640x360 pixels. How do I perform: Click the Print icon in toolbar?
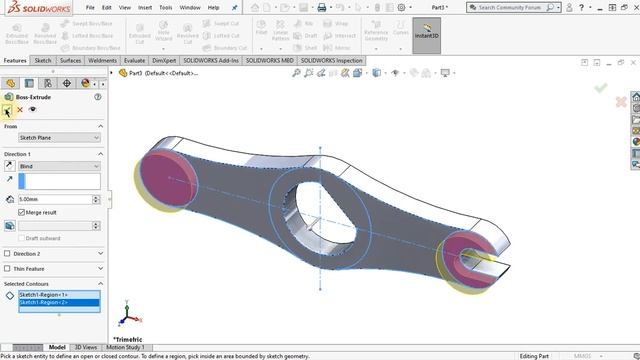[322, 7]
